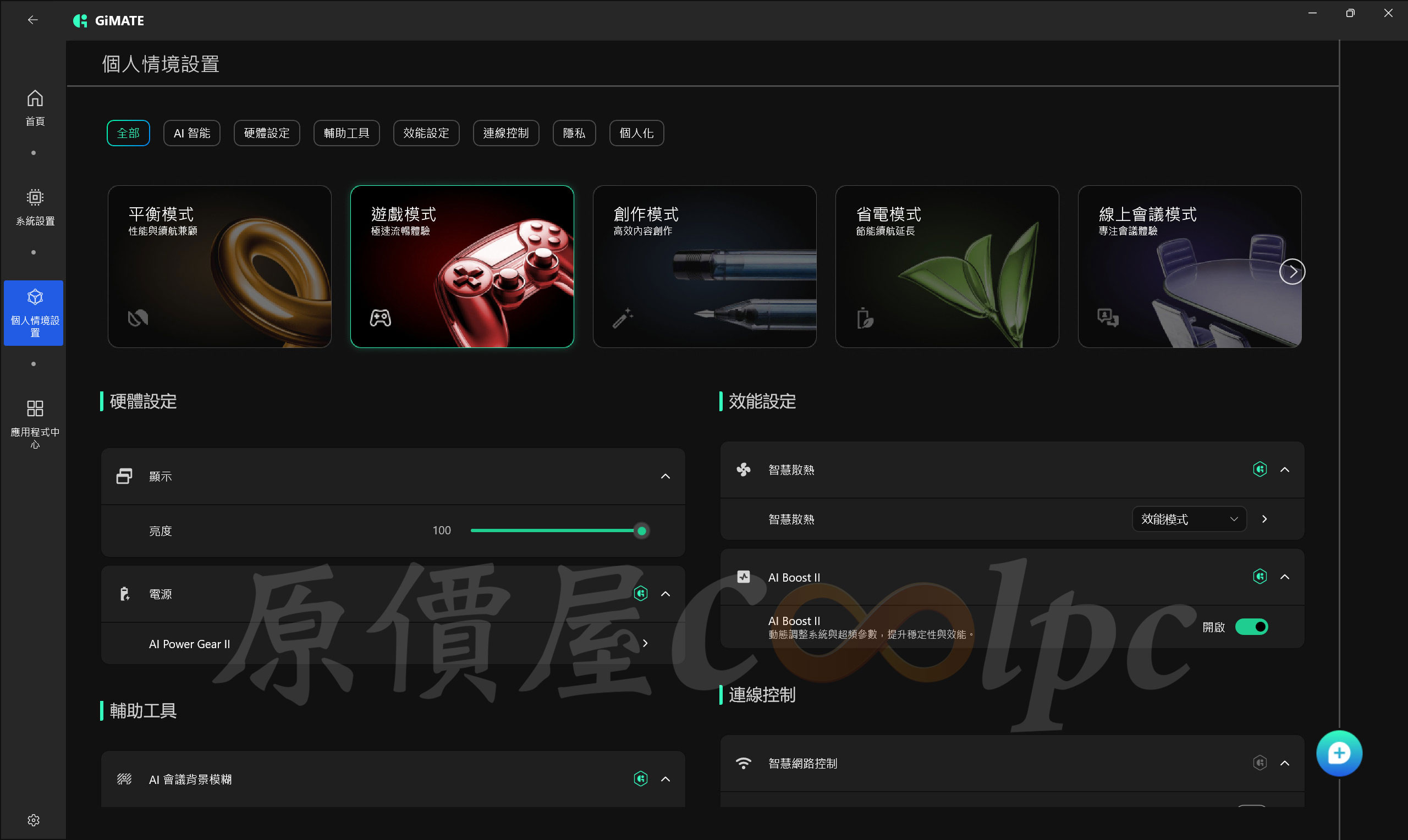
Task: Select the 遊戲模式 card
Action: pyautogui.click(x=462, y=267)
